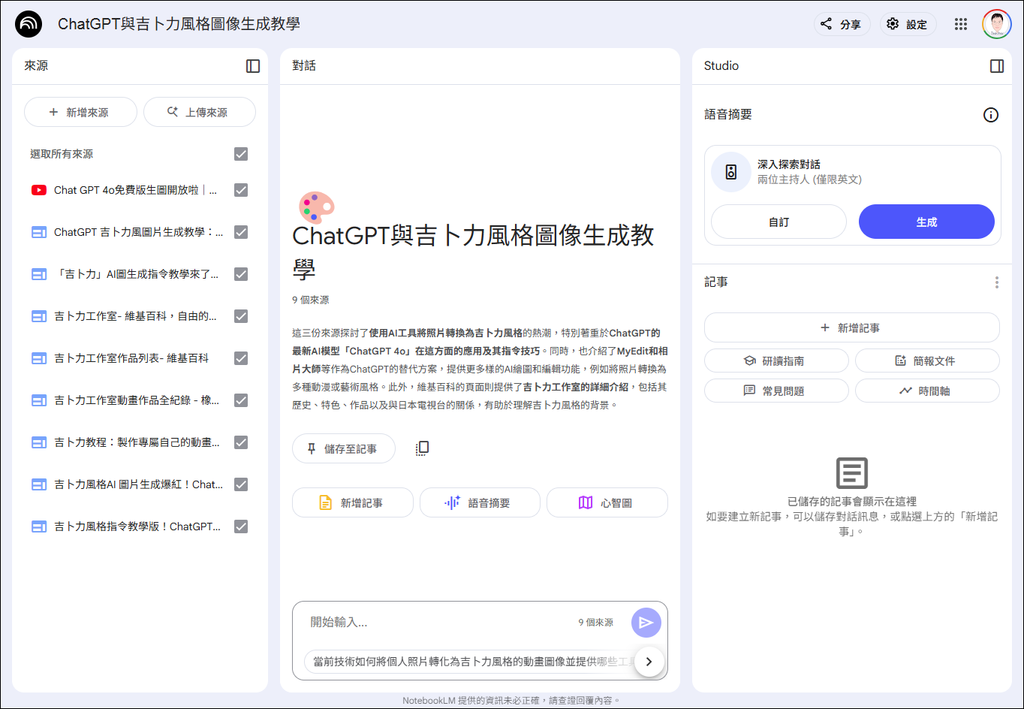Show next suggested question chevron

648,661
